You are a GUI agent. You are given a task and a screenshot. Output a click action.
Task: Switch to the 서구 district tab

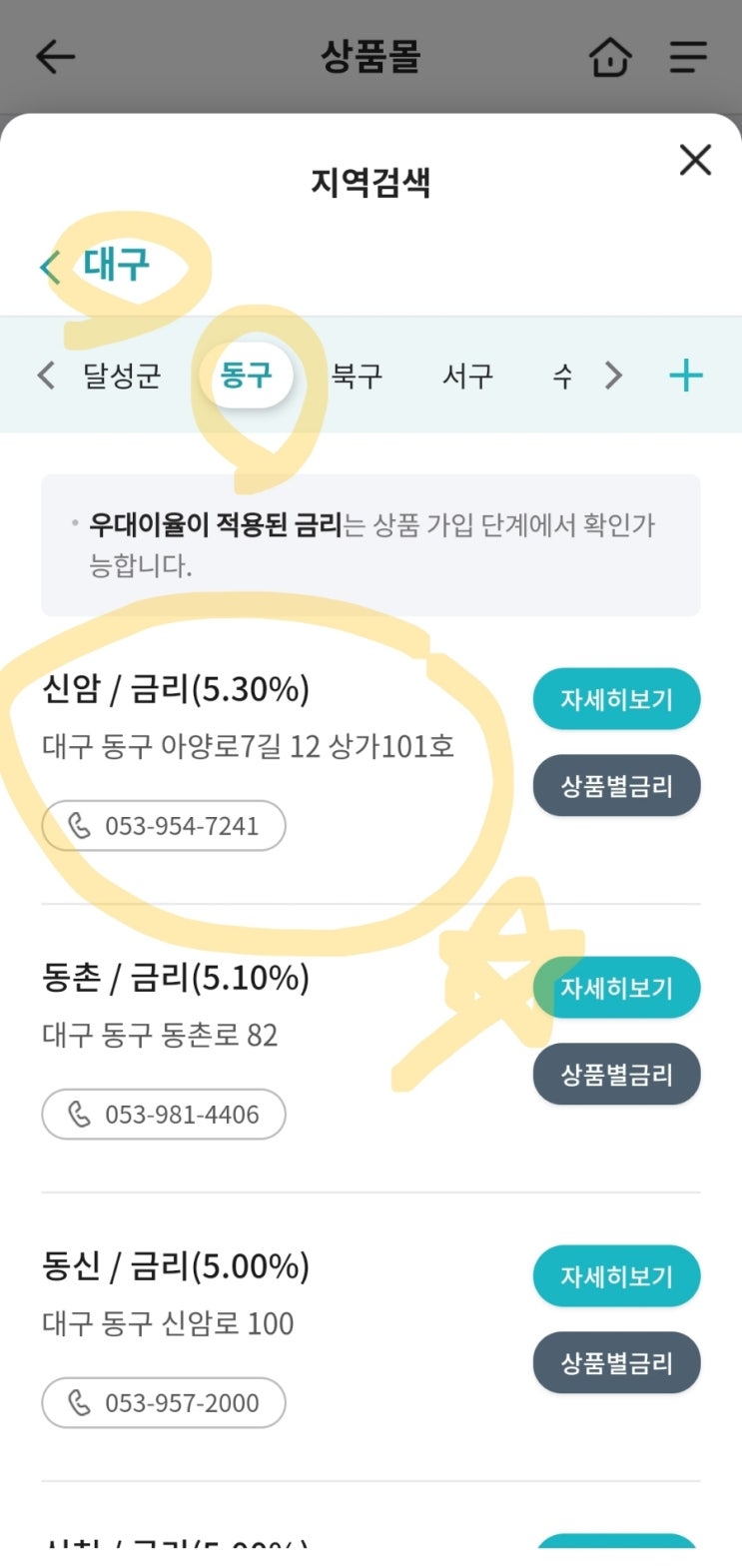pyautogui.click(x=467, y=377)
